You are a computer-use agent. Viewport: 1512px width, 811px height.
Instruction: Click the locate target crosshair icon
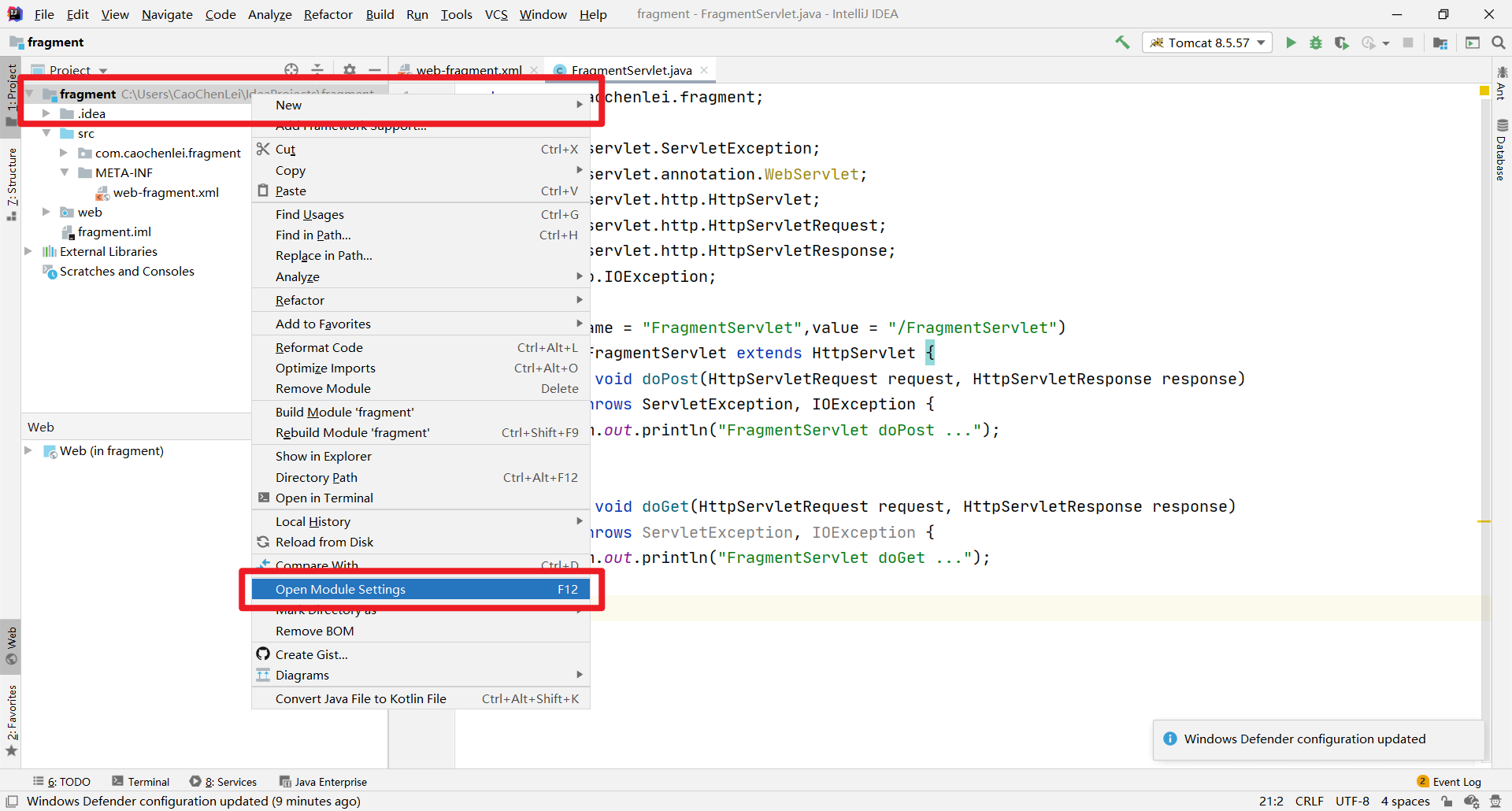coord(291,69)
